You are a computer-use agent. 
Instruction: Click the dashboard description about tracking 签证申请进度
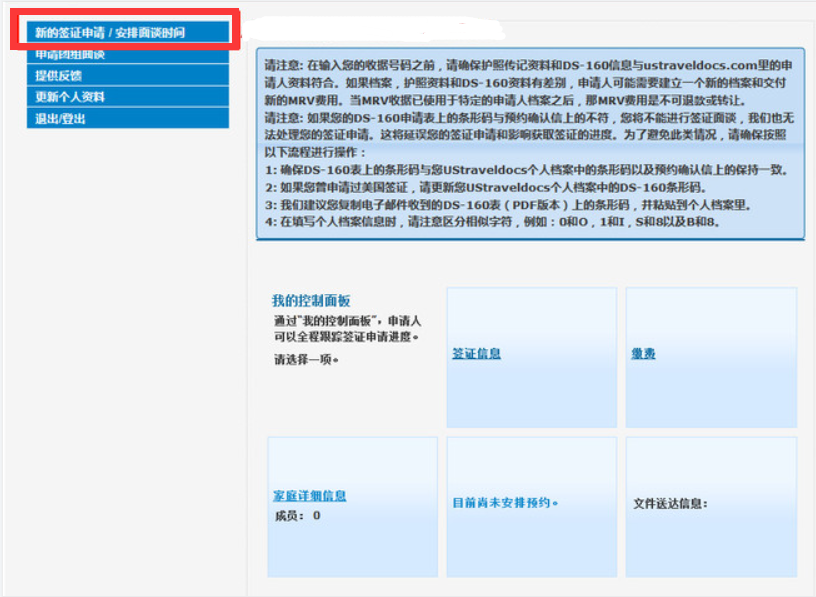click(346, 329)
